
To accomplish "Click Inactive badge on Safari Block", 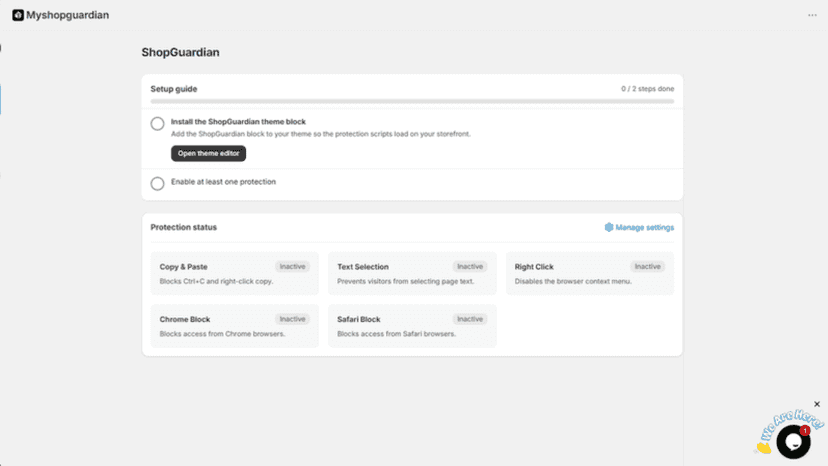I will pyautogui.click(x=470, y=319).
